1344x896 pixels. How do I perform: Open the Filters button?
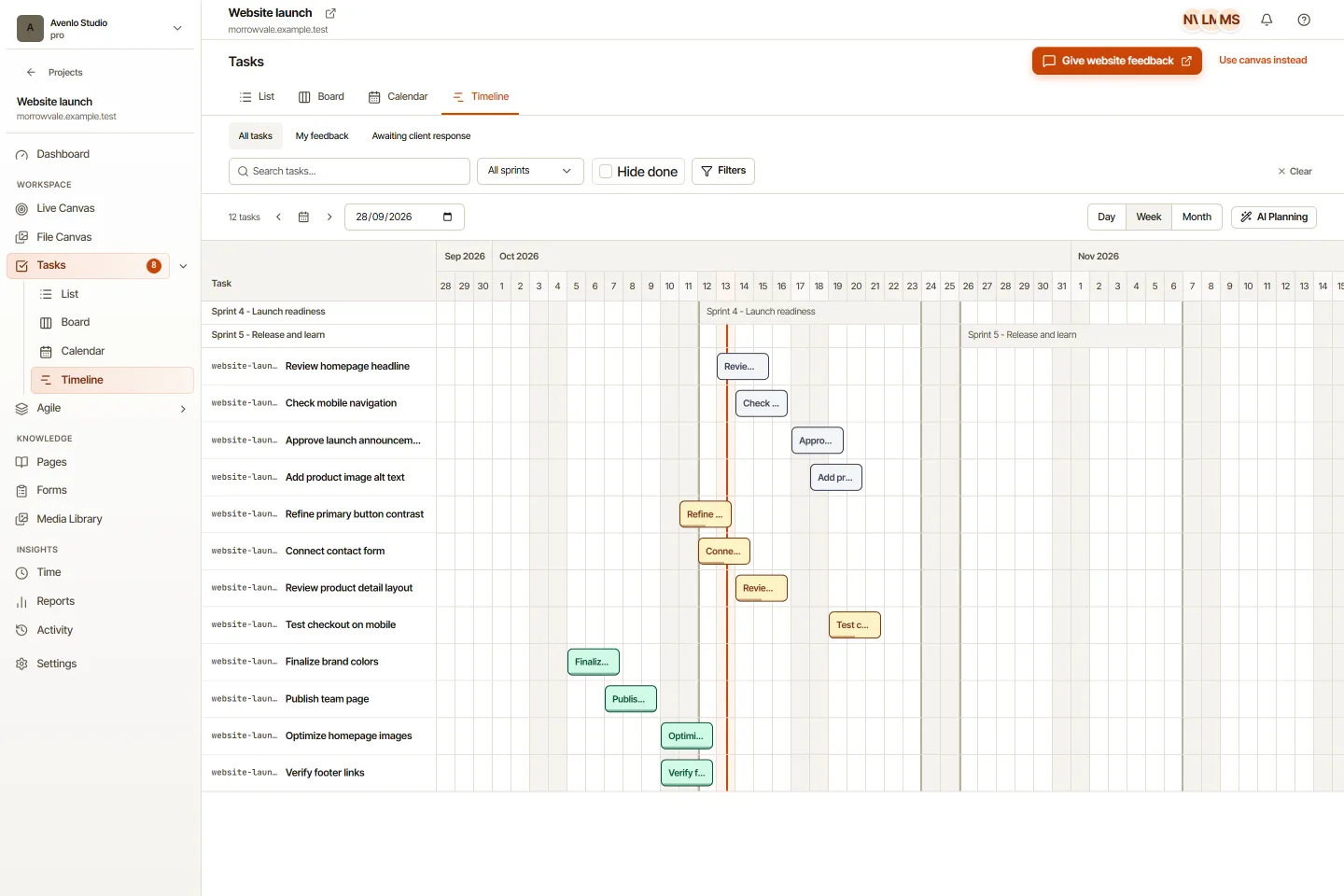723,171
